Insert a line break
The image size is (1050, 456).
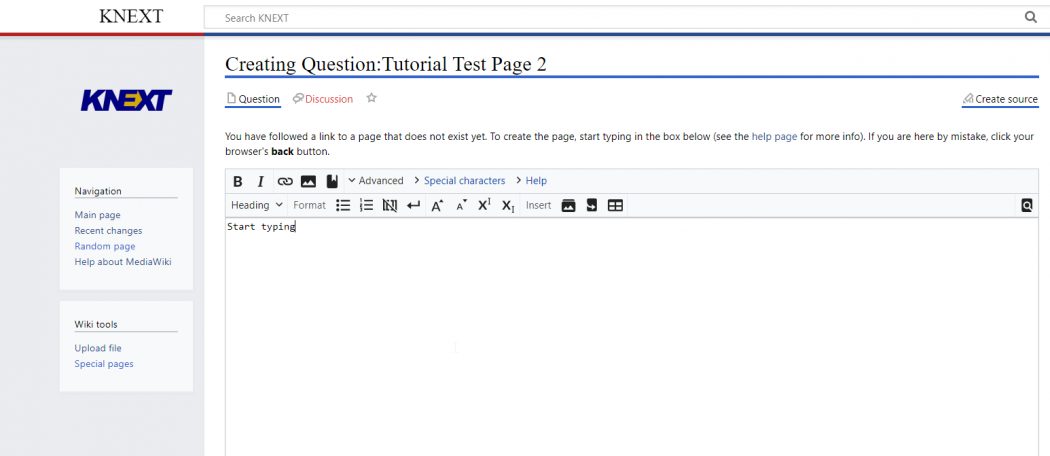pos(413,205)
